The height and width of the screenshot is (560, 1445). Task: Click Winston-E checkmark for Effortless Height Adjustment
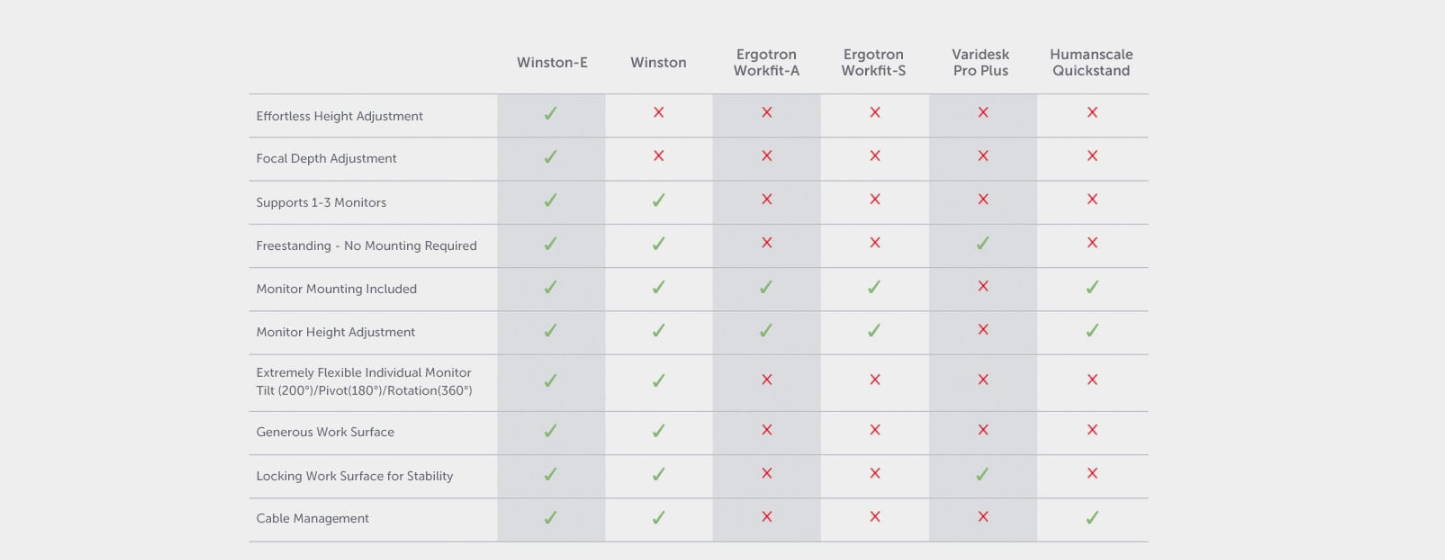coord(550,114)
